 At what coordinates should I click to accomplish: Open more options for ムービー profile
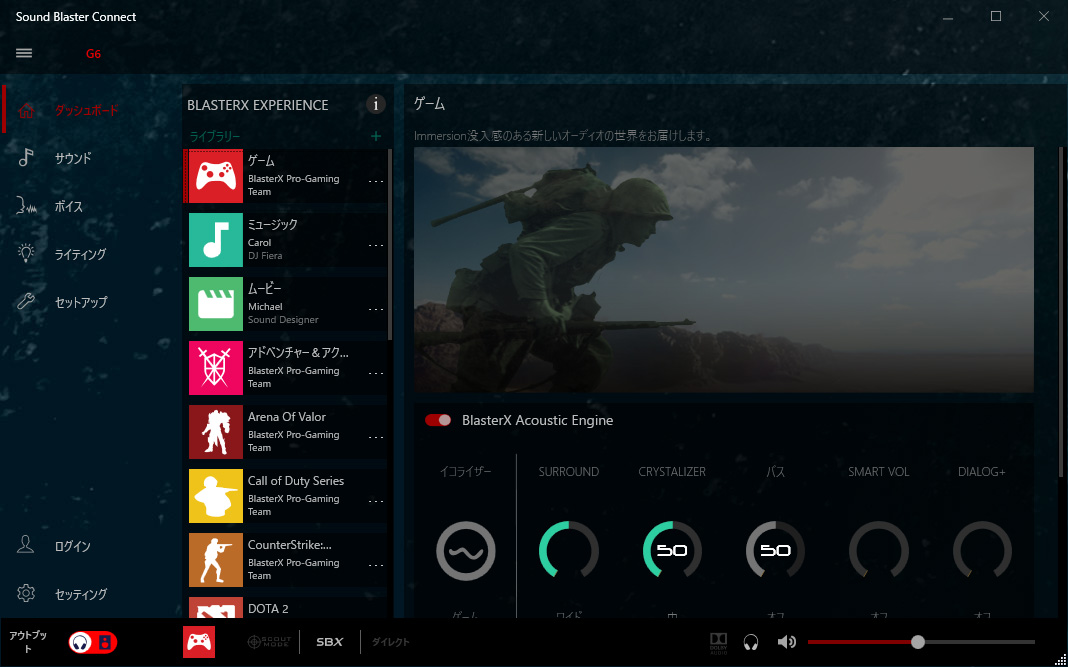click(x=375, y=309)
